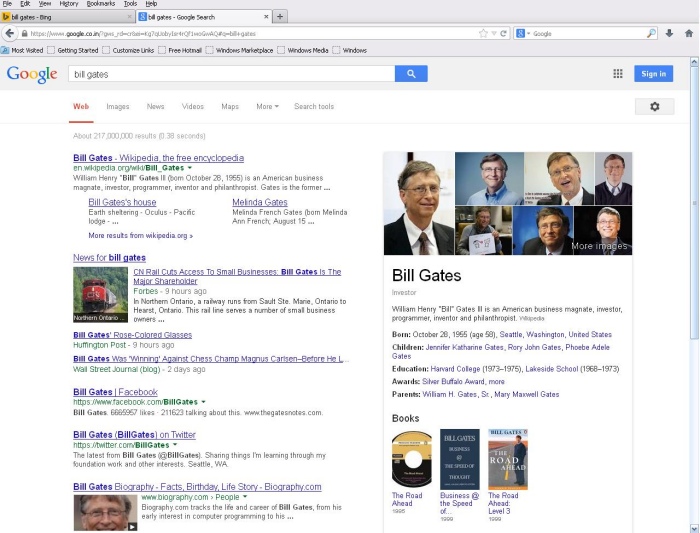The height and width of the screenshot is (533, 700).
Task: Open the Facebook result green arrow dropdown
Action: click(203, 402)
